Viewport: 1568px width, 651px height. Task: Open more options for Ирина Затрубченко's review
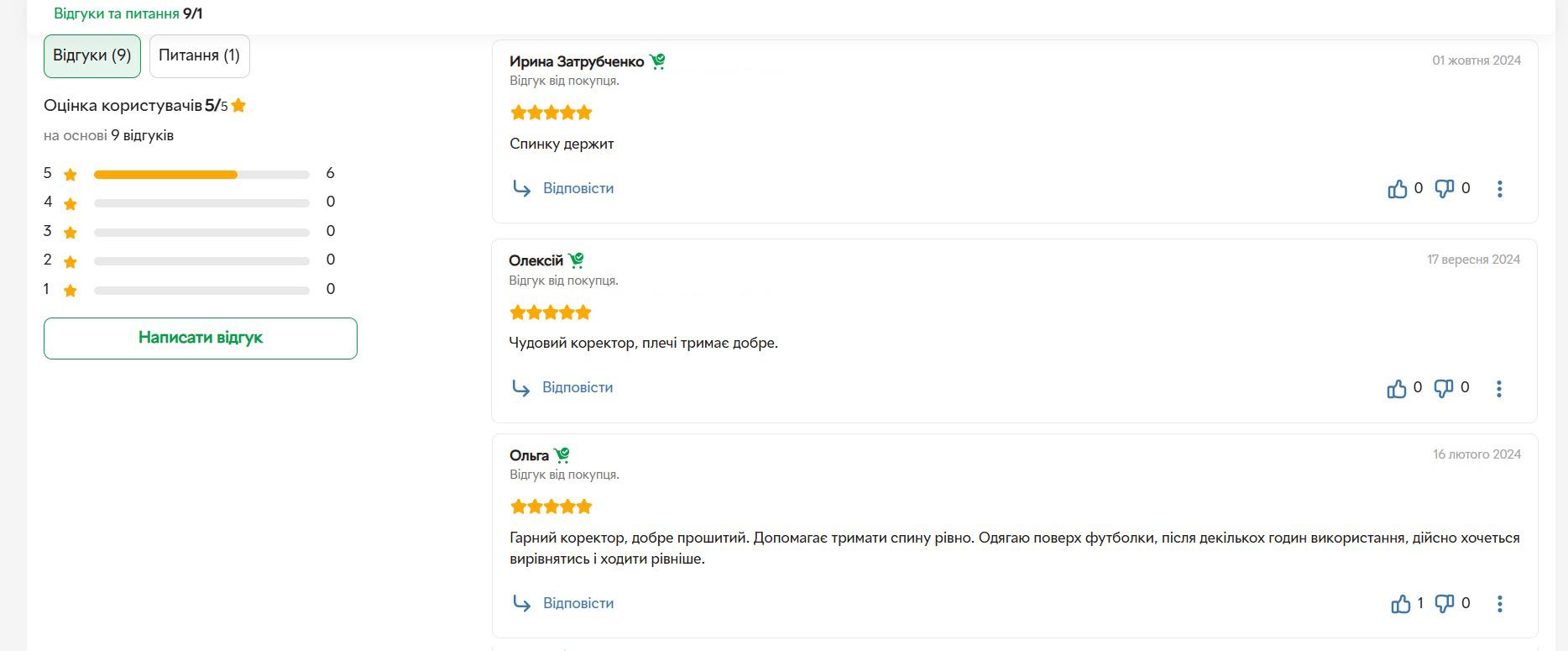[x=1500, y=189]
